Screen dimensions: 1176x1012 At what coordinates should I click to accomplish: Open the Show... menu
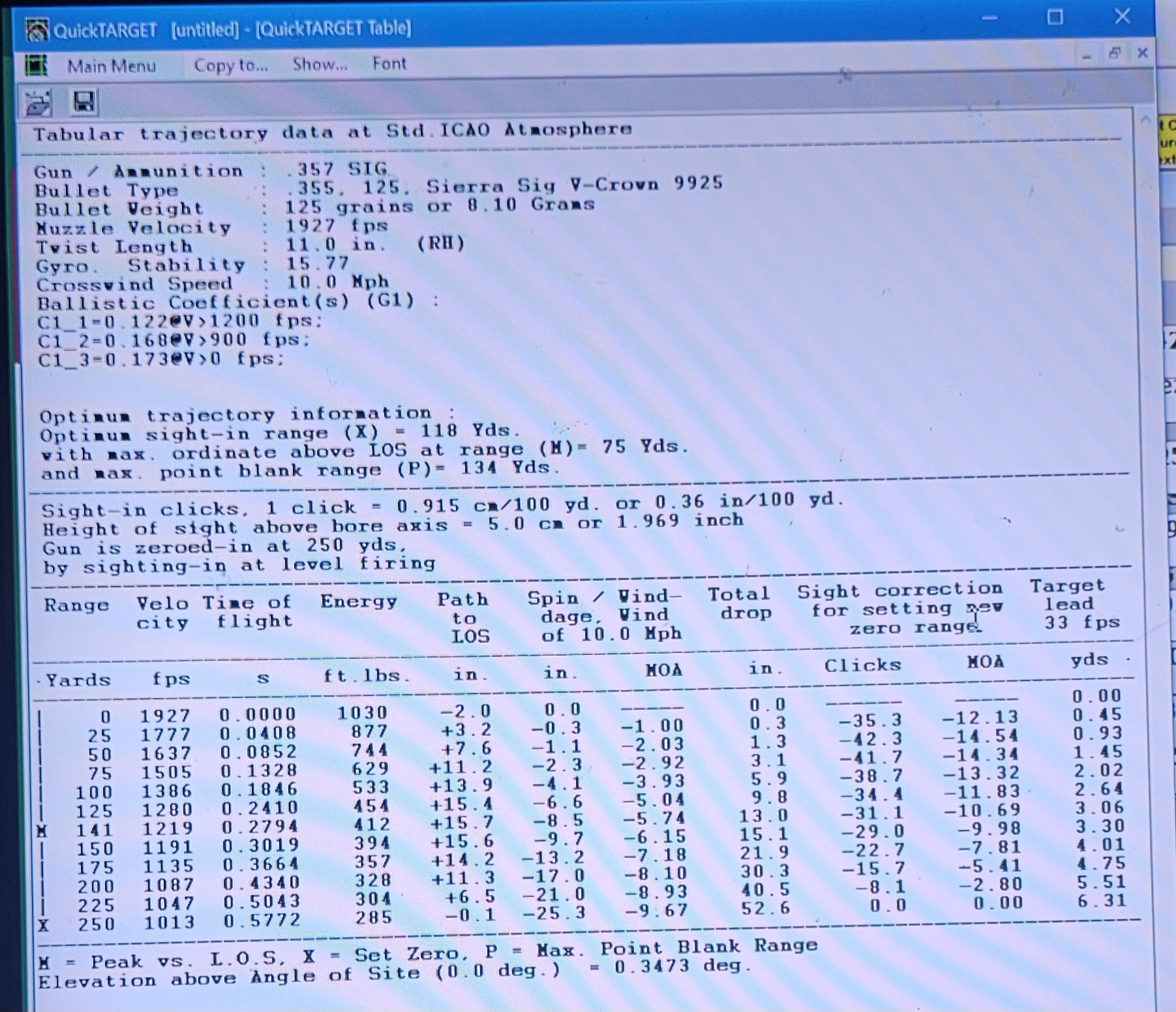[320, 64]
